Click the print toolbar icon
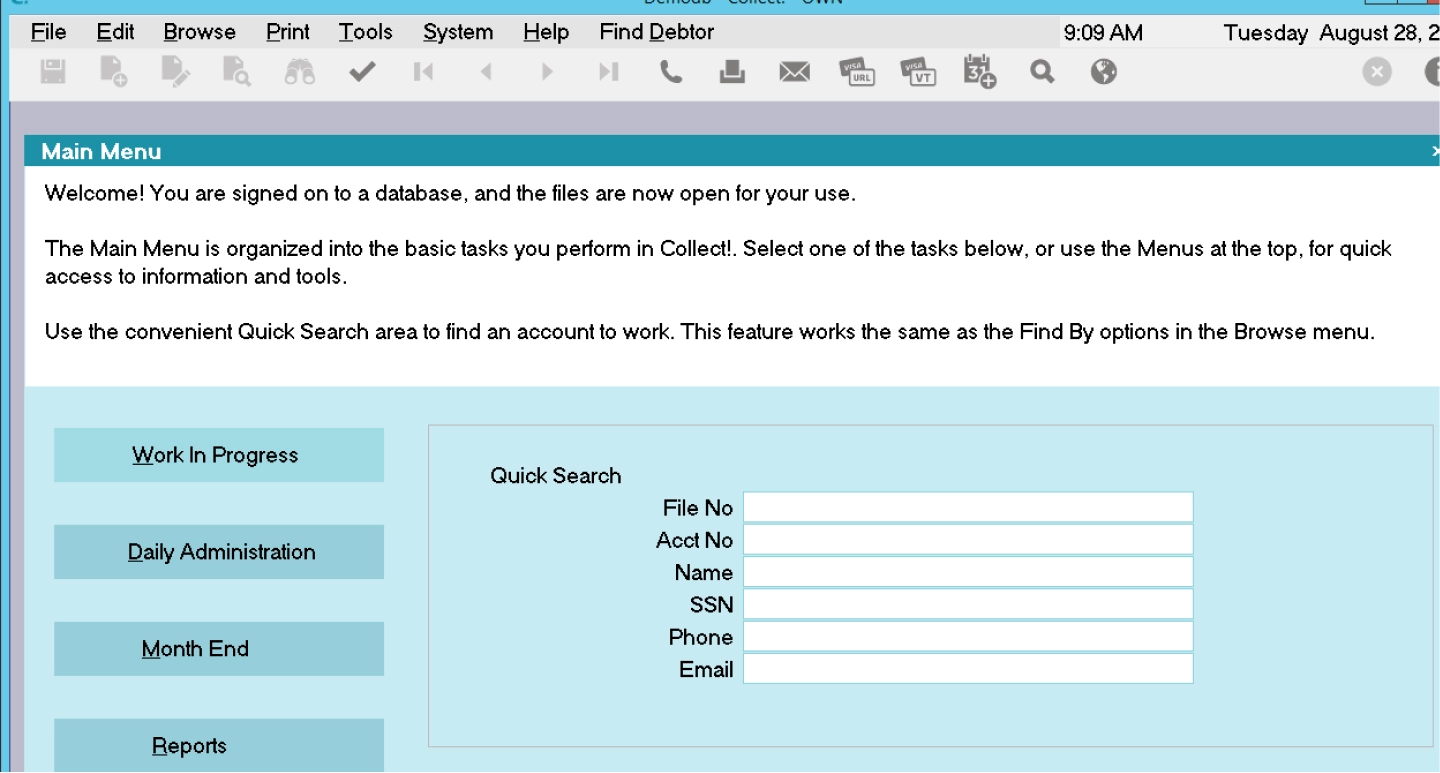This screenshot has height=773, width=1440. 732,71
